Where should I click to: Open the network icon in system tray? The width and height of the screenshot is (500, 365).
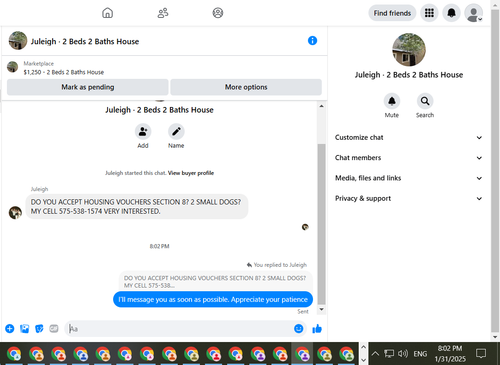[x=389, y=354]
